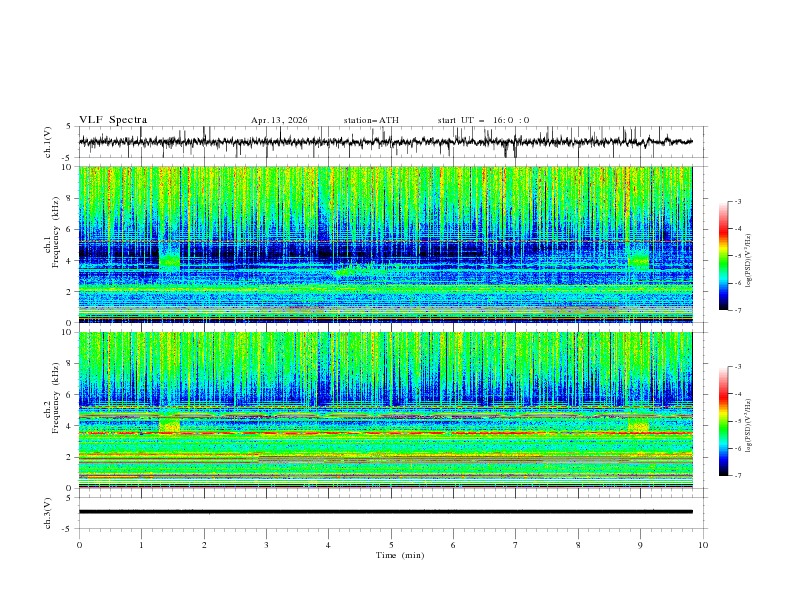Click the time axis tick label "1"
This screenshot has width=792, height=612.
tap(141, 545)
